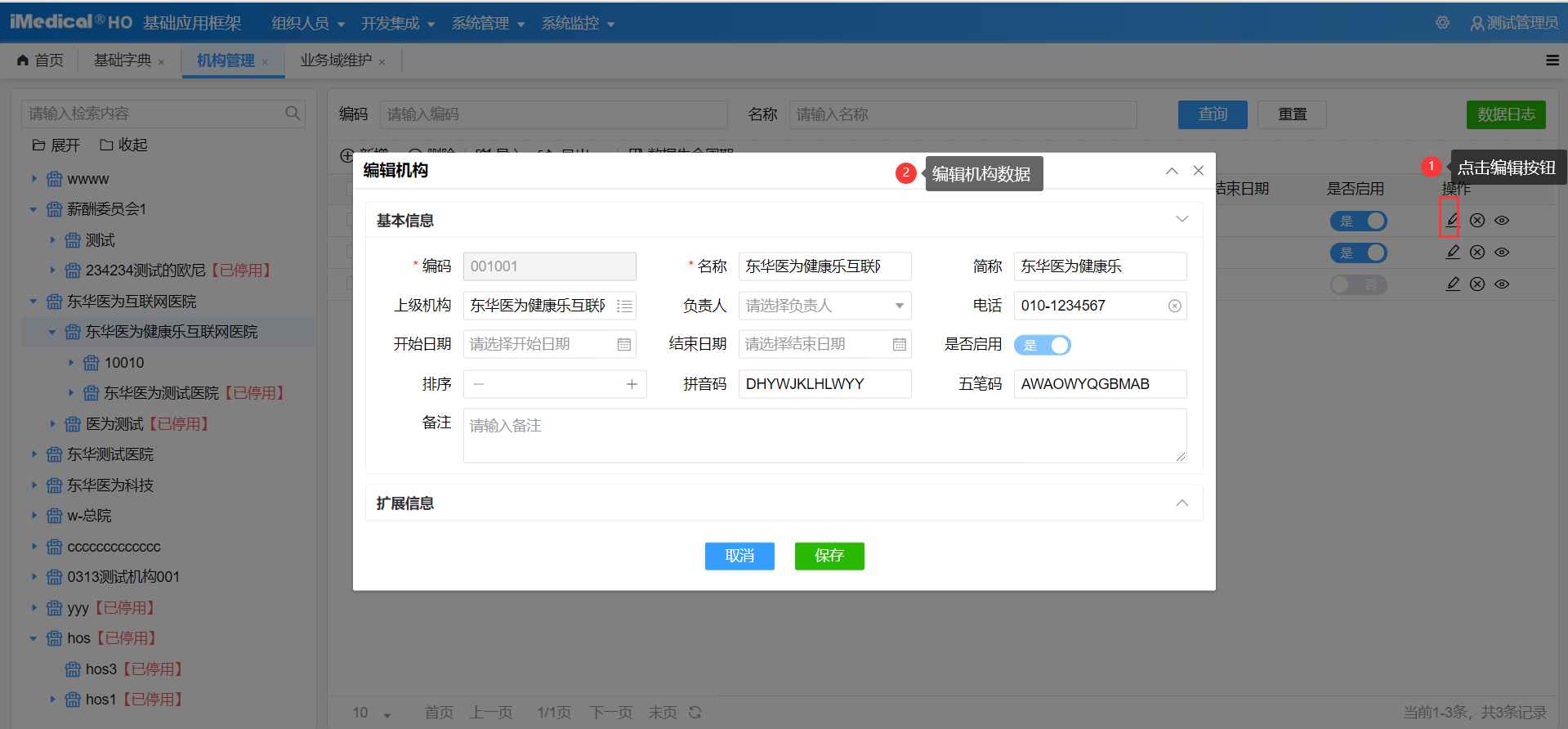Click the 查询 button
1568x729 pixels.
1213,114
